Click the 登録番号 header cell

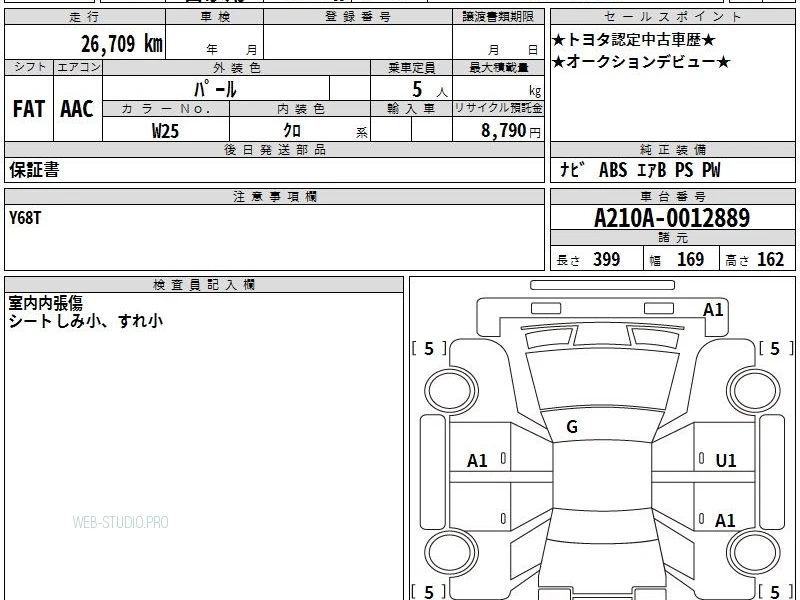point(358,17)
